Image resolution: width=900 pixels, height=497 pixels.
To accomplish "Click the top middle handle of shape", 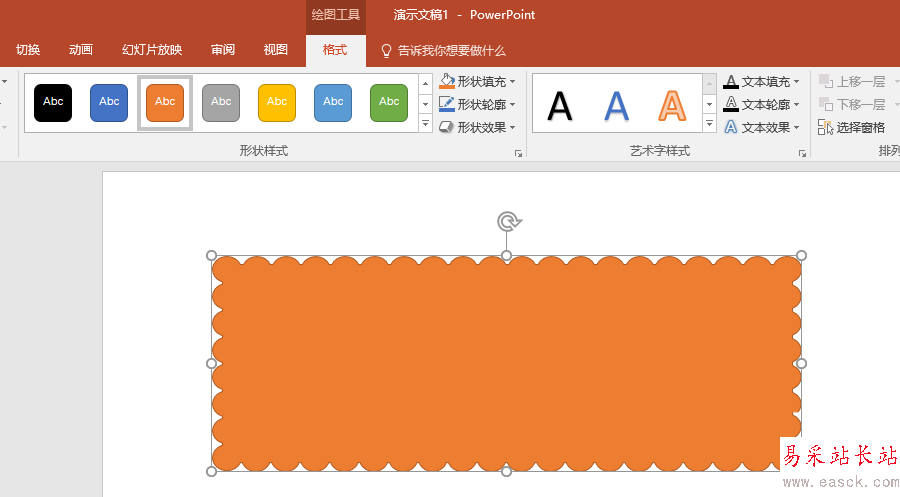I will coord(506,255).
